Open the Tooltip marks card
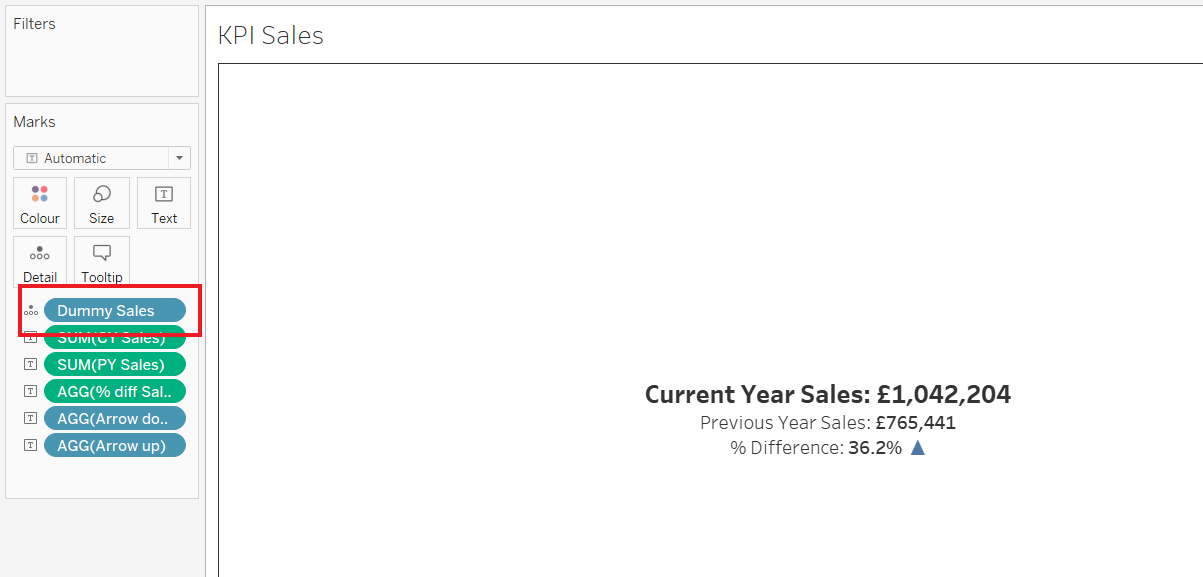The image size is (1203, 577). pos(102,262)
